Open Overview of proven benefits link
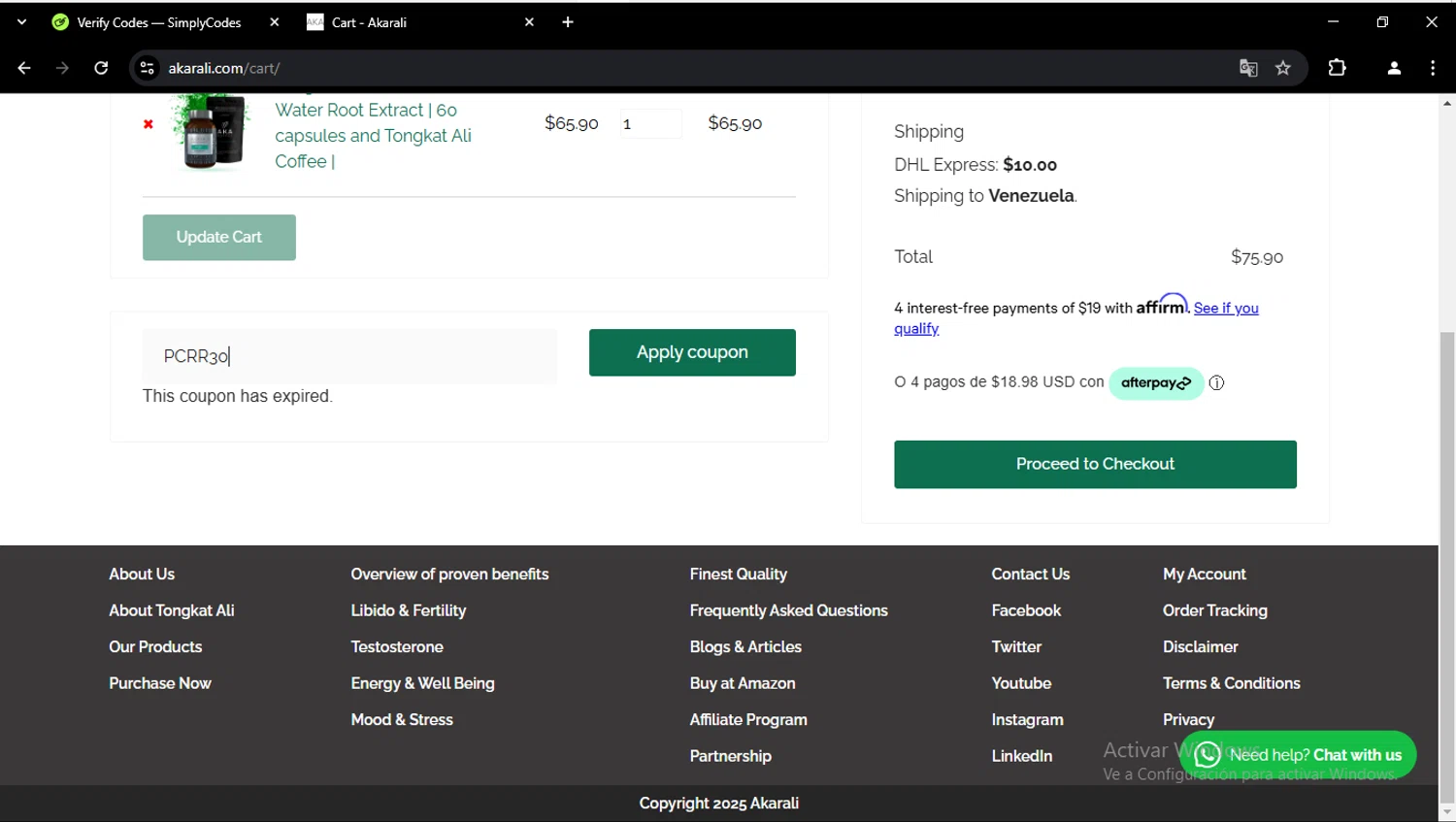The width and height of the screenshot is (1456, 822). pyautogui.click(x=449, y=575)
